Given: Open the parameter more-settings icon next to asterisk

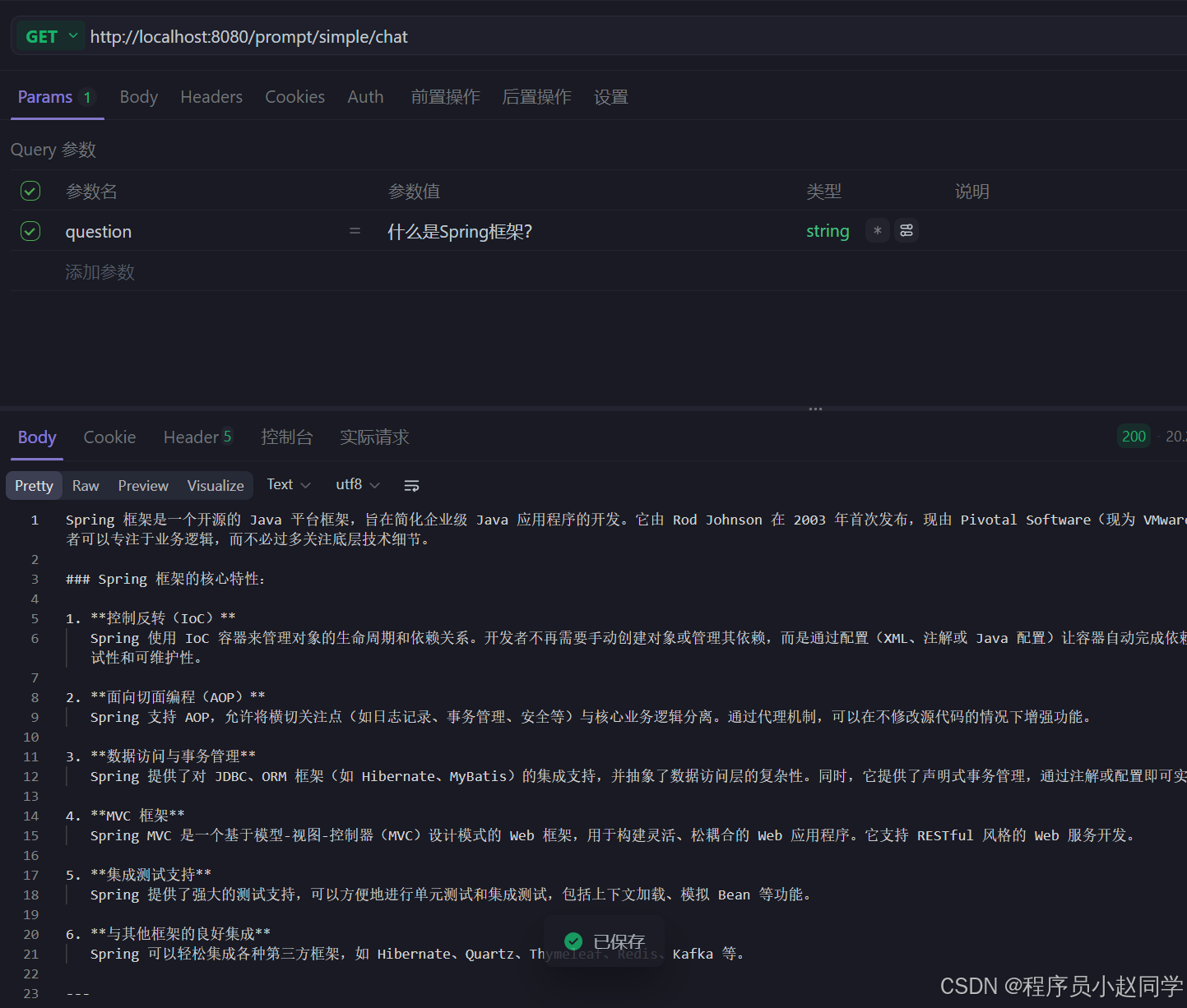Looking at the screenshot, I should point(906,230).
